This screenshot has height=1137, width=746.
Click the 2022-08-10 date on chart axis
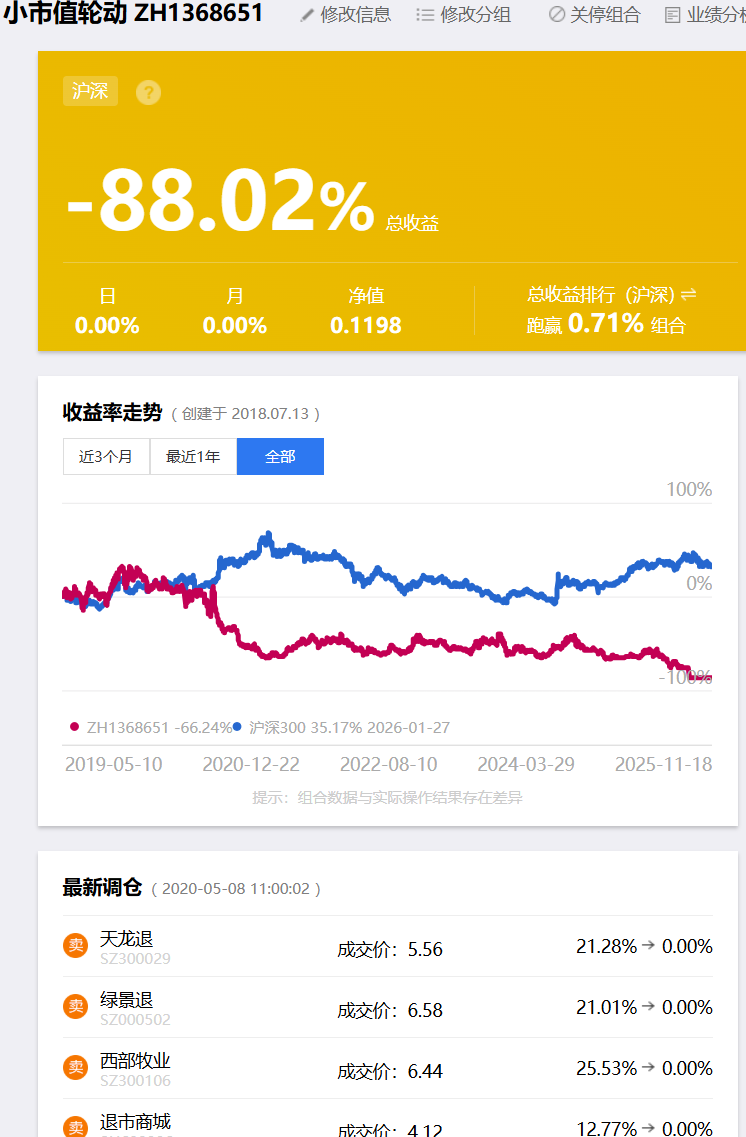(x=389, y=764)
